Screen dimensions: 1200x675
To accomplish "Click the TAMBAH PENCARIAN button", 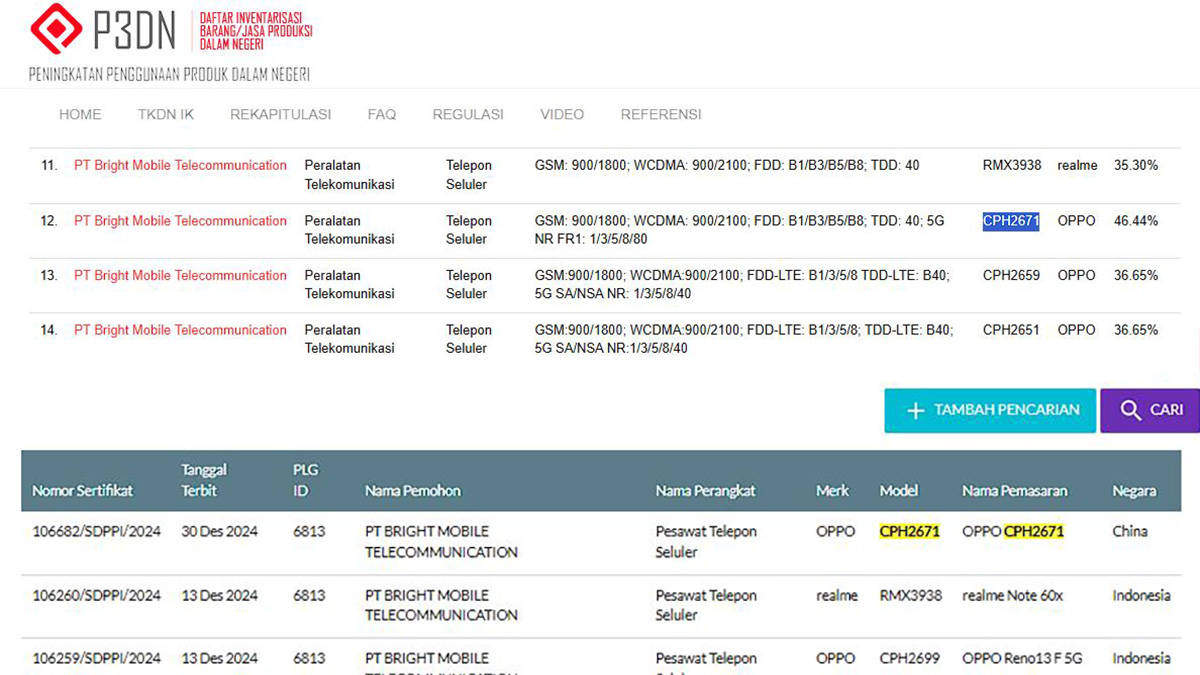I will point(990,410).
